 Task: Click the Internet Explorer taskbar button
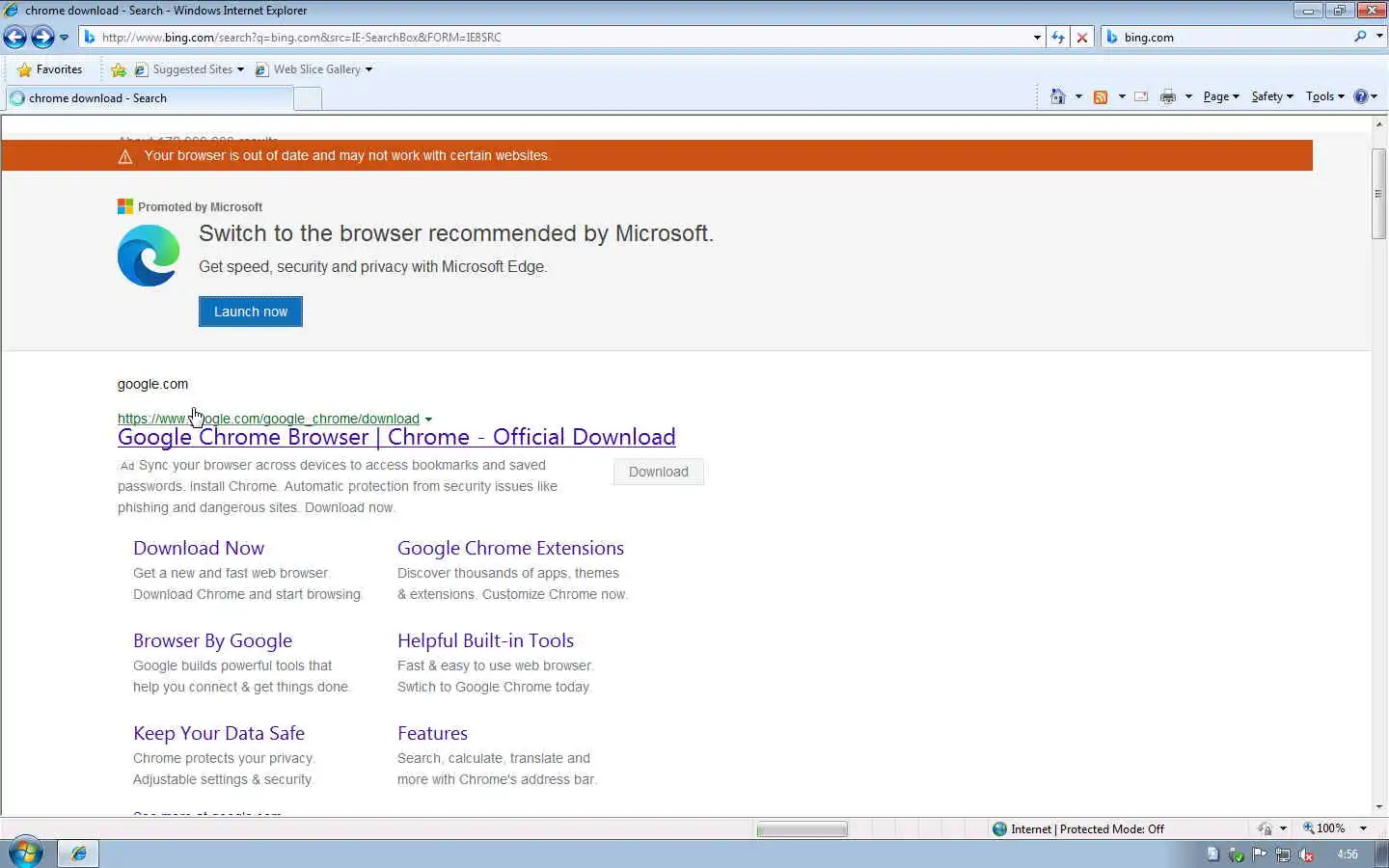coord(78,854)
